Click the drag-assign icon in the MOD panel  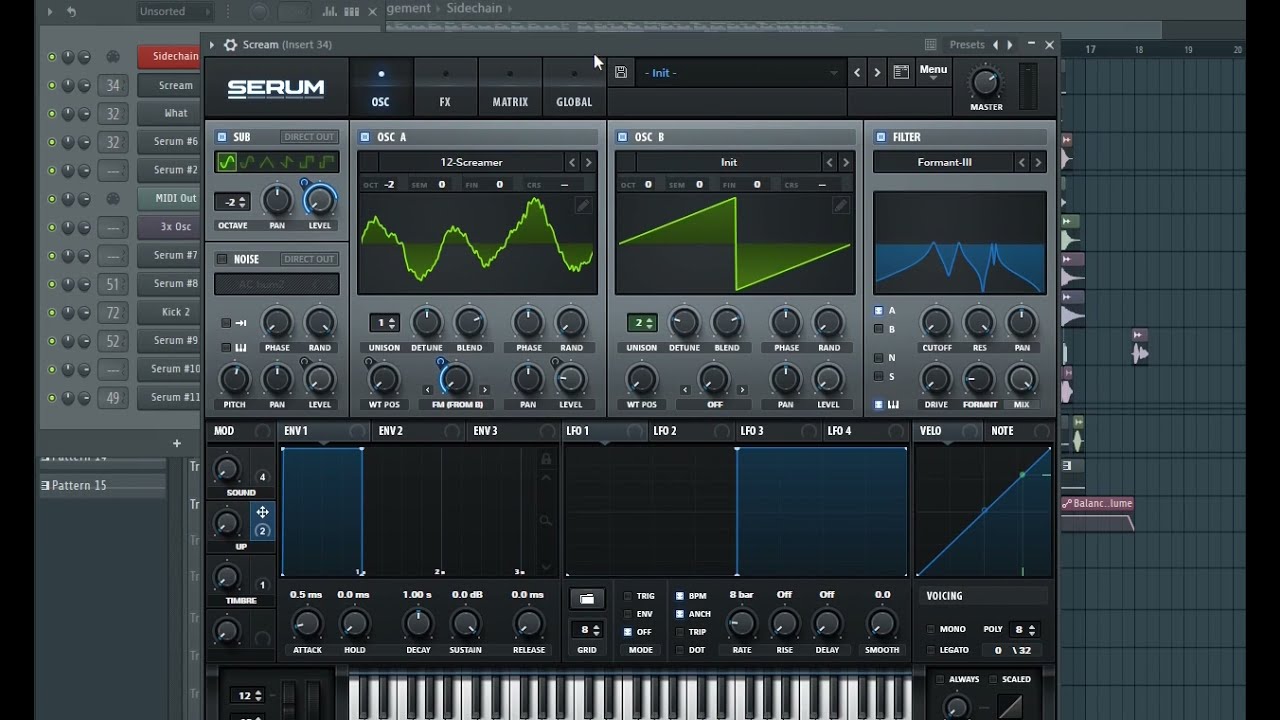[x=262, y=512]
